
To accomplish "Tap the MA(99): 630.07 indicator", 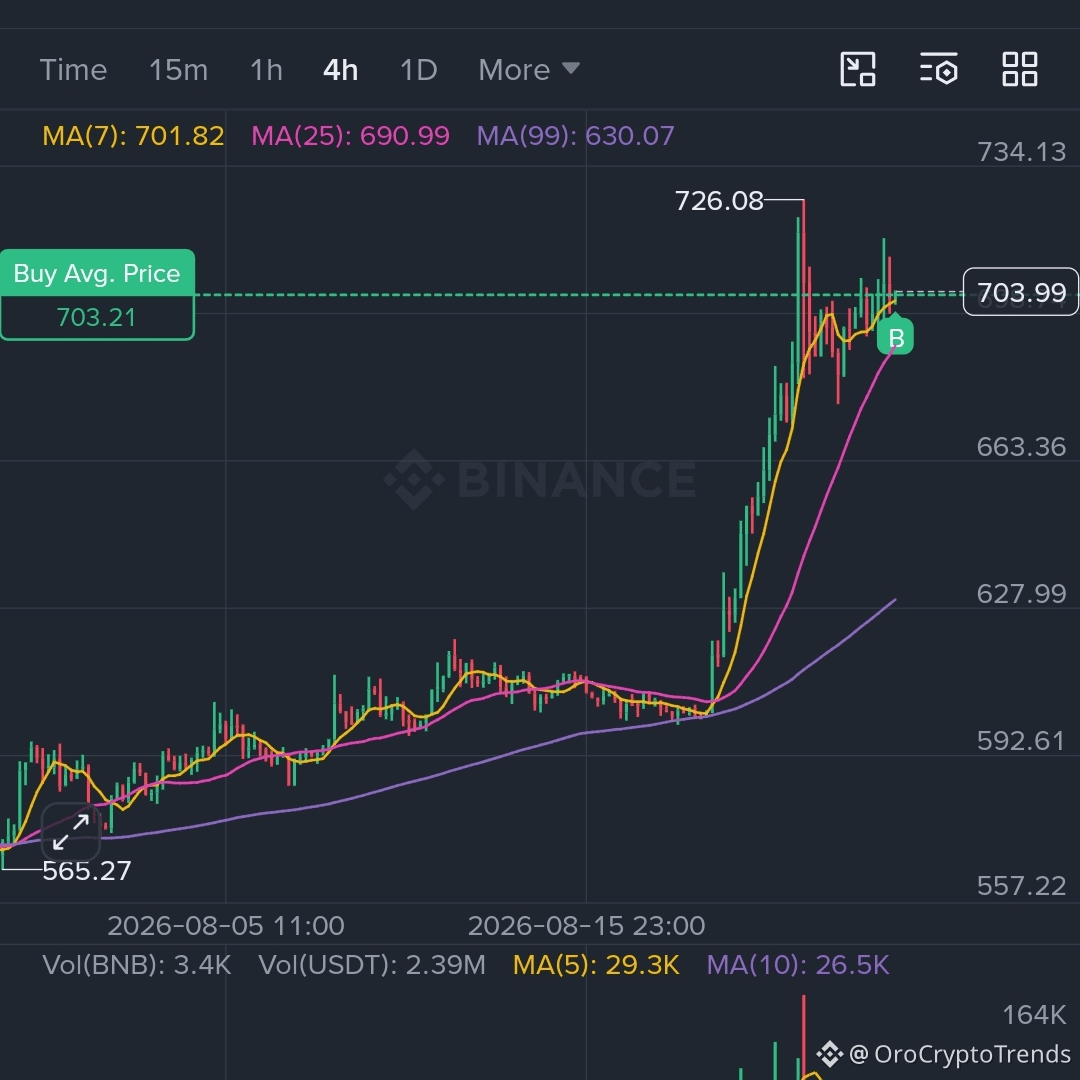I will (575, 136).
